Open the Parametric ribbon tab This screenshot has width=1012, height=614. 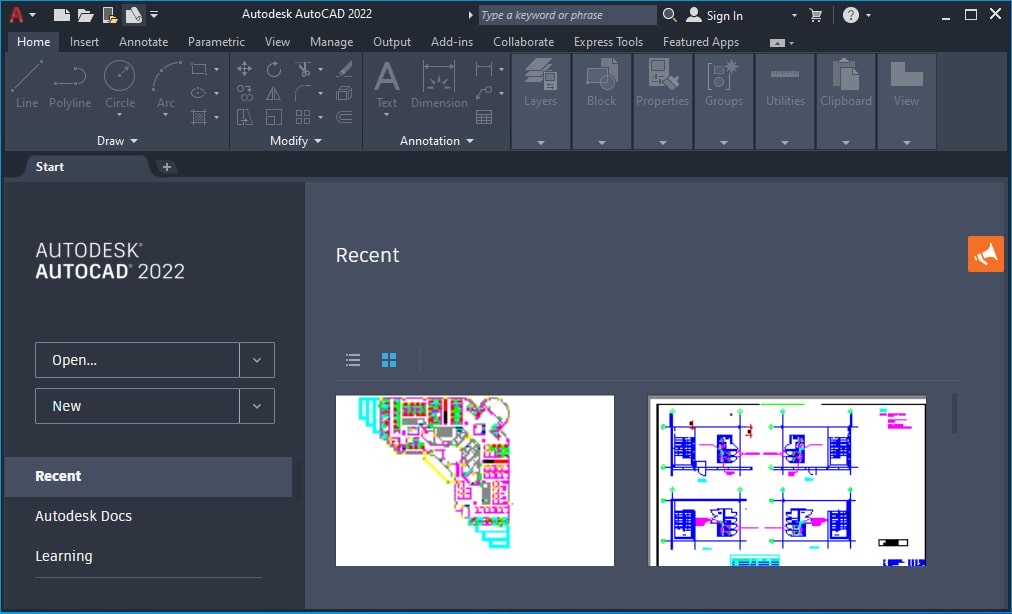coord(216,42)
